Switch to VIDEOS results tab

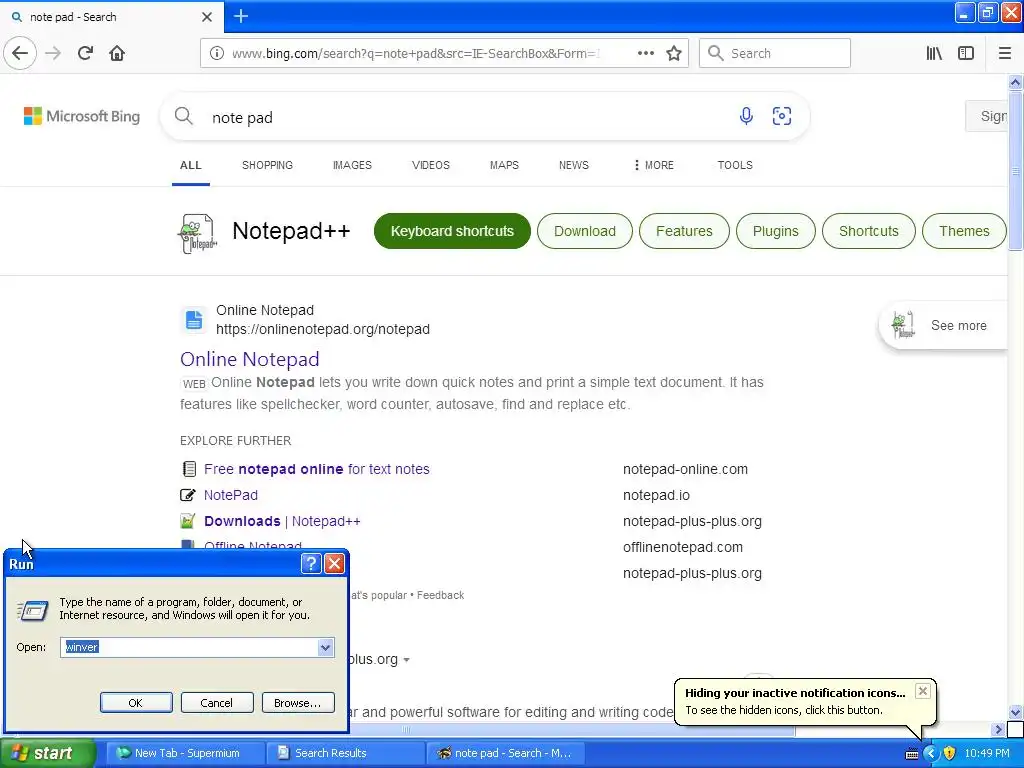point(430,165)
